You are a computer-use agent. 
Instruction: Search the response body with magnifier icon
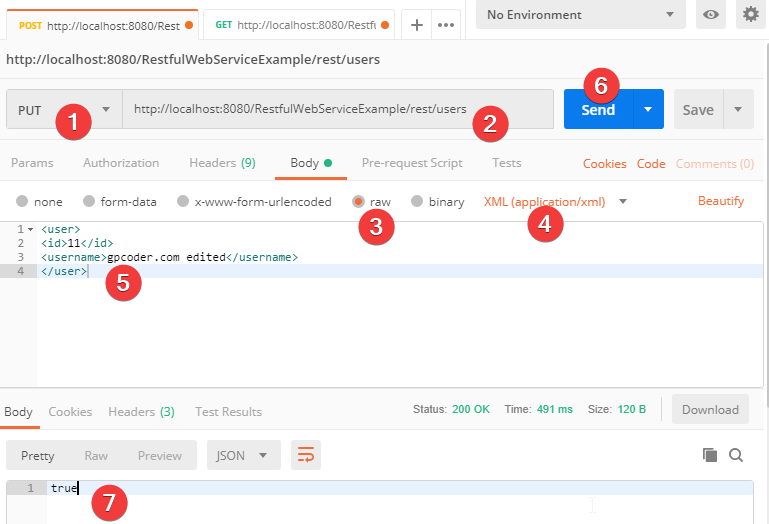(736, 455)
